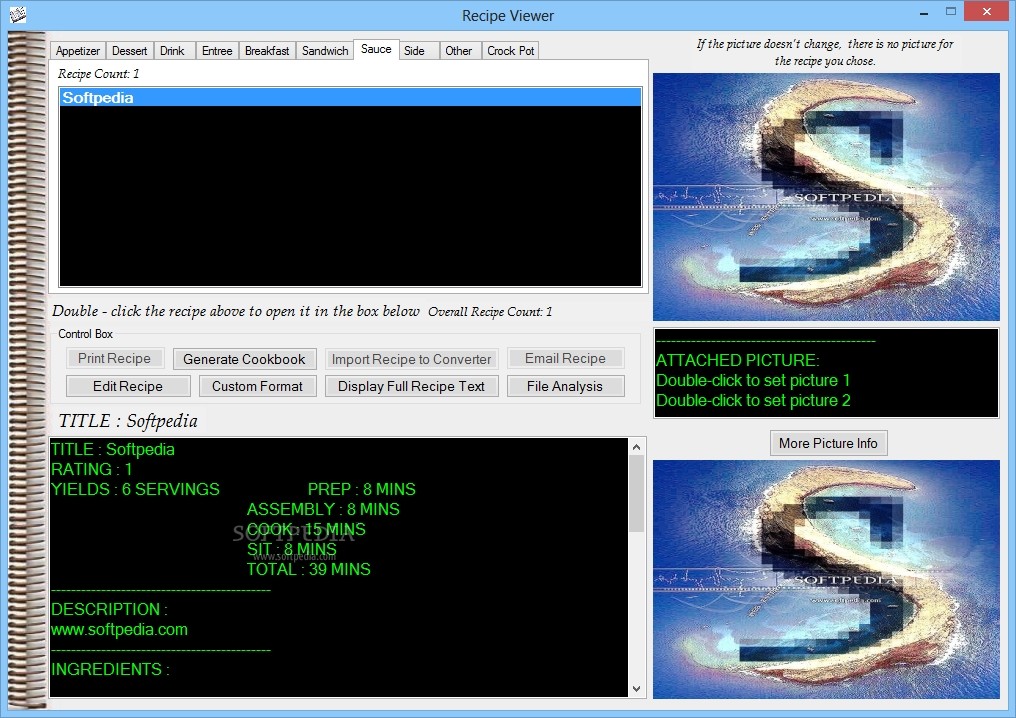
Task: Click the 'YIELDS : 6 SERVINGS' text
Action: coord(135,489)
